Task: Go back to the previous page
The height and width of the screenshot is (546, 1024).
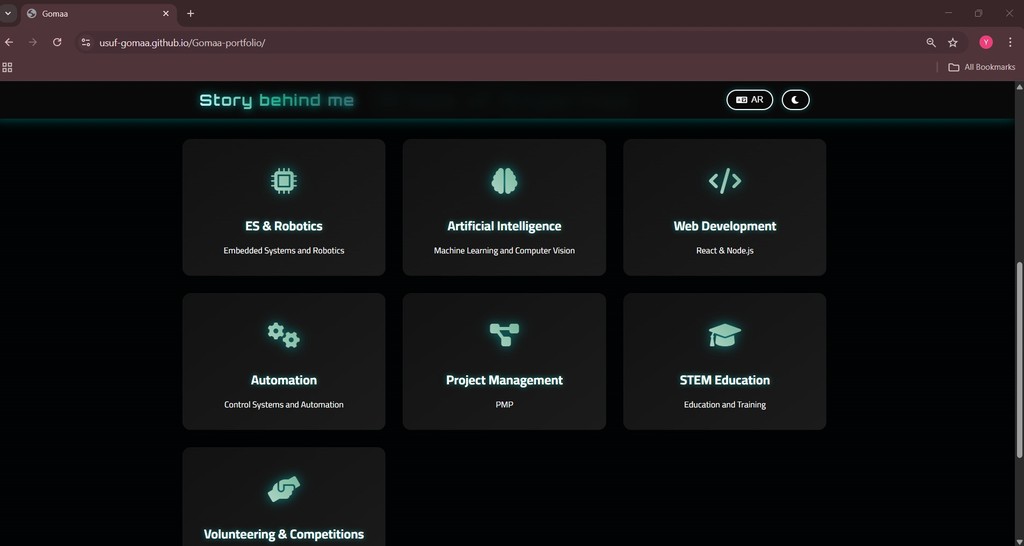Action: pos(9,42)
